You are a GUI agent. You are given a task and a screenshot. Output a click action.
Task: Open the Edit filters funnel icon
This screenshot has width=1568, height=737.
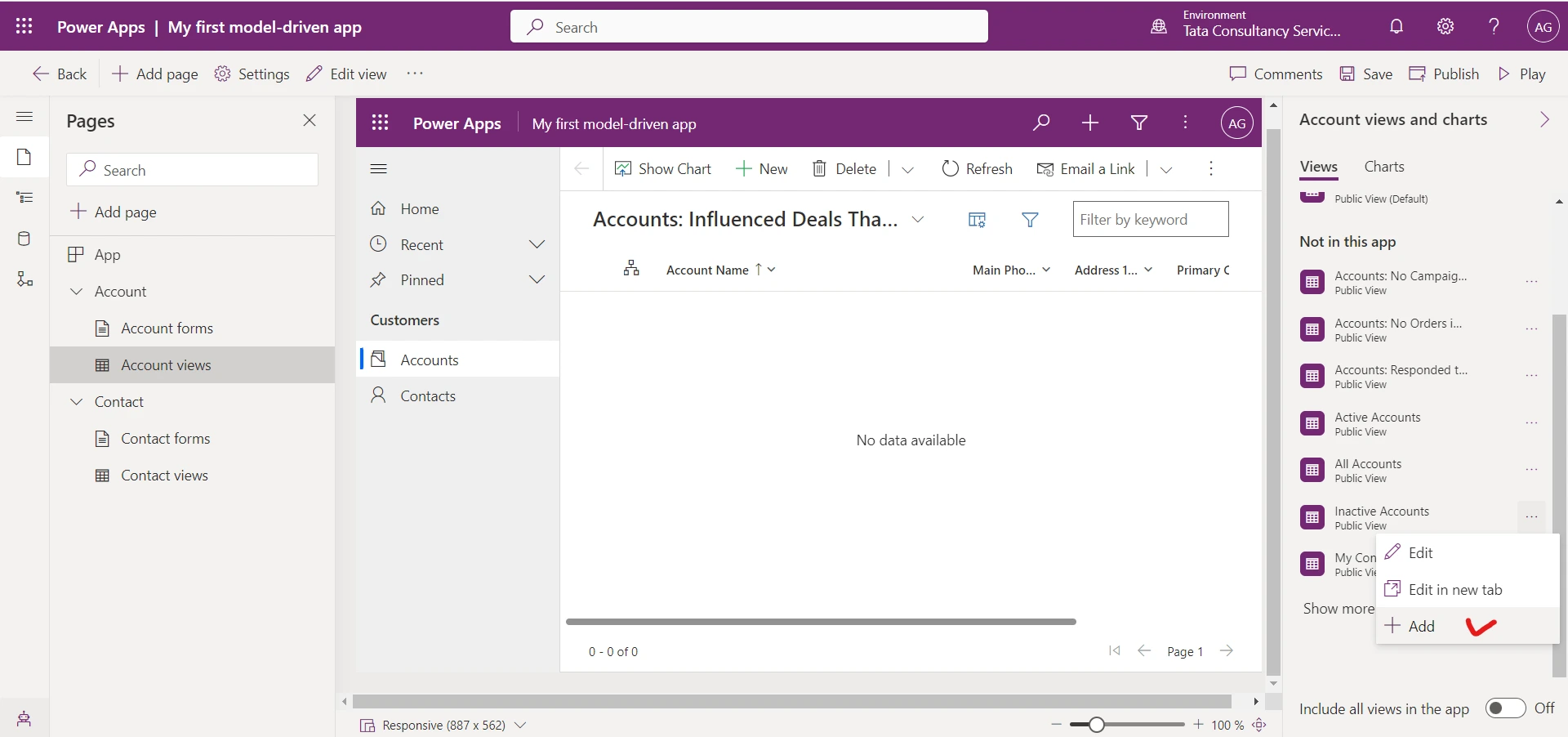(1030, 219)
